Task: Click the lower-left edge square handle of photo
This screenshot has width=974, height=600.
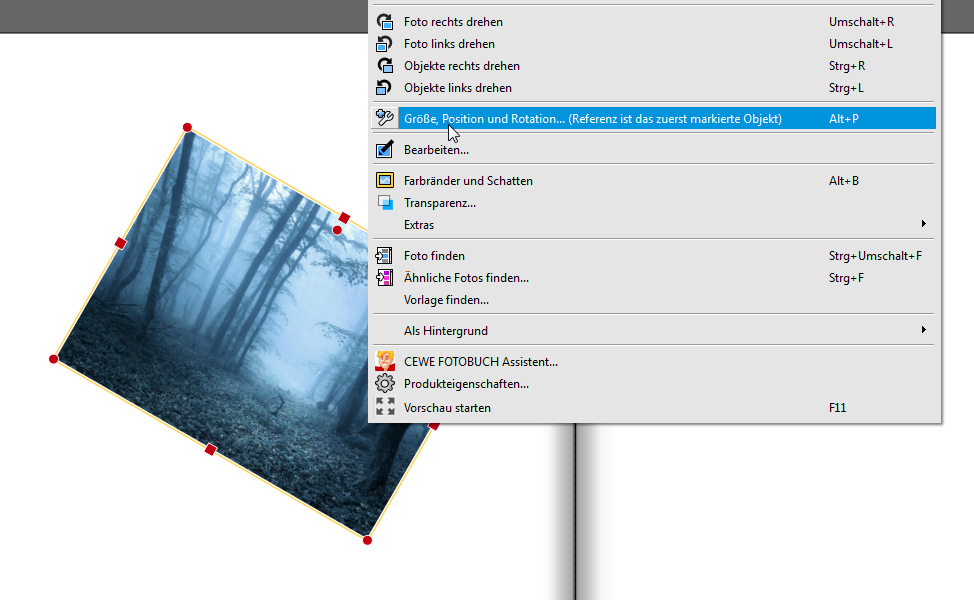Action: coord(211,449)
